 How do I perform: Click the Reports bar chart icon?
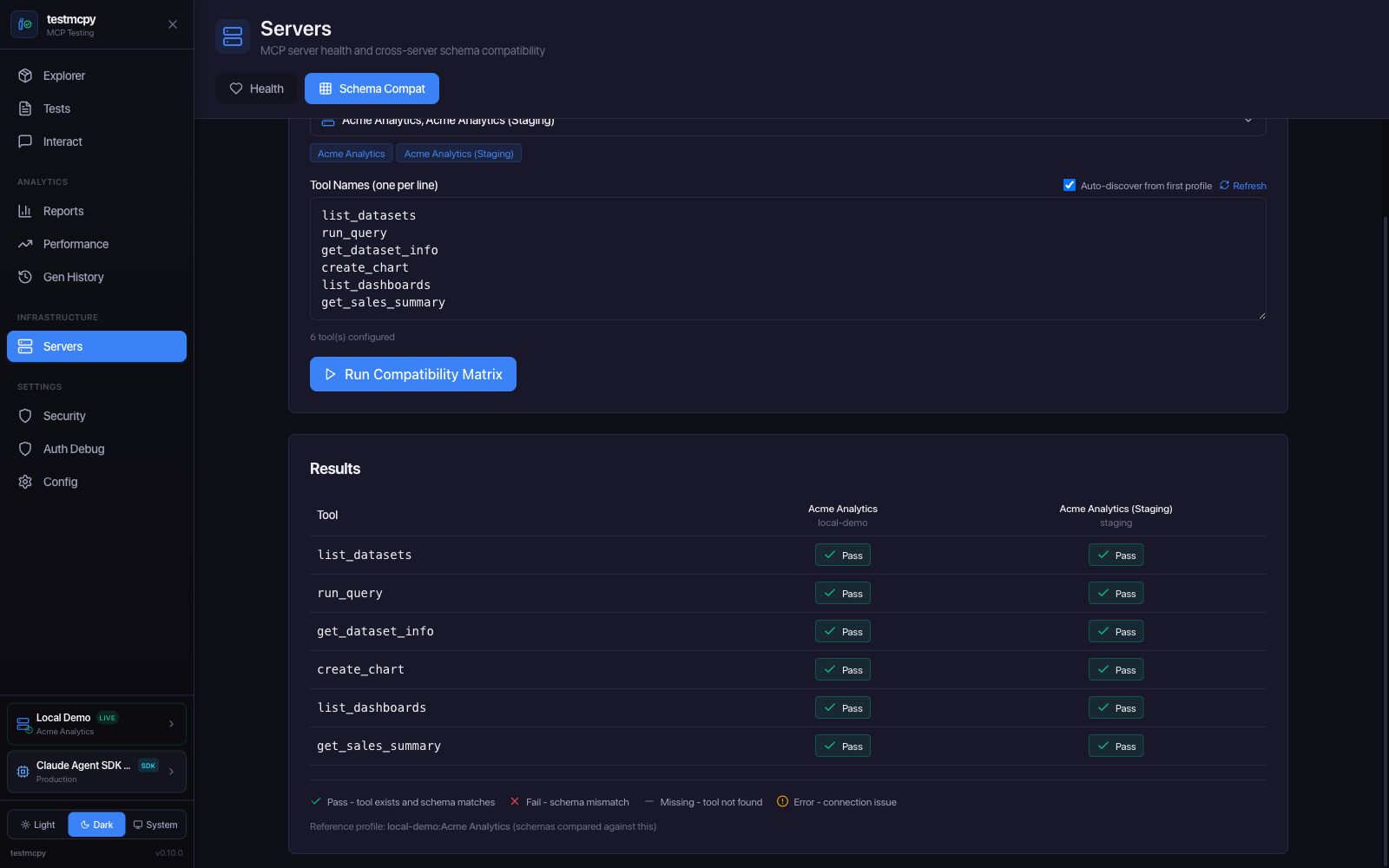[25, 211]
